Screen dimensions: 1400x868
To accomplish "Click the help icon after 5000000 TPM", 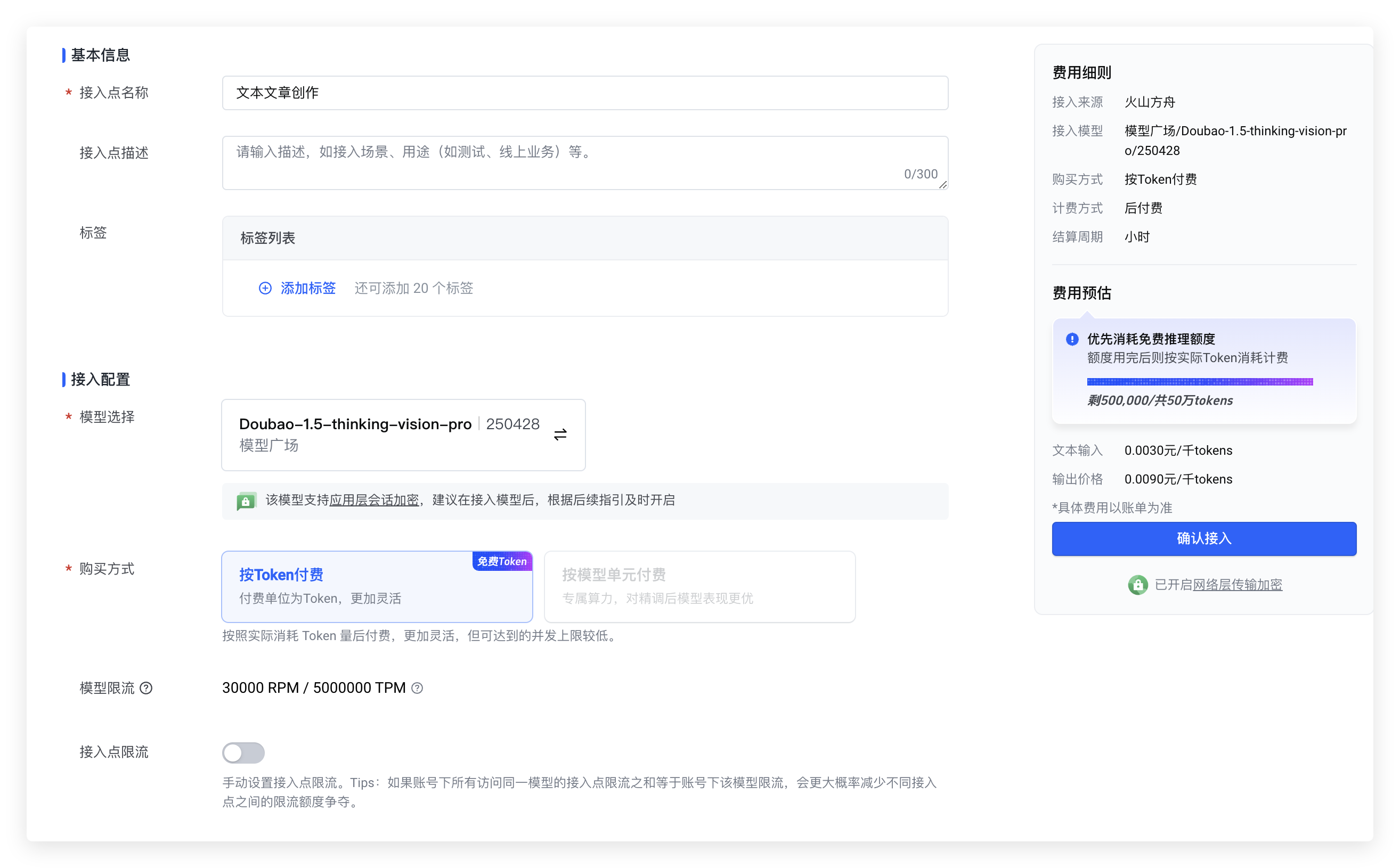I will coord(418,687).
